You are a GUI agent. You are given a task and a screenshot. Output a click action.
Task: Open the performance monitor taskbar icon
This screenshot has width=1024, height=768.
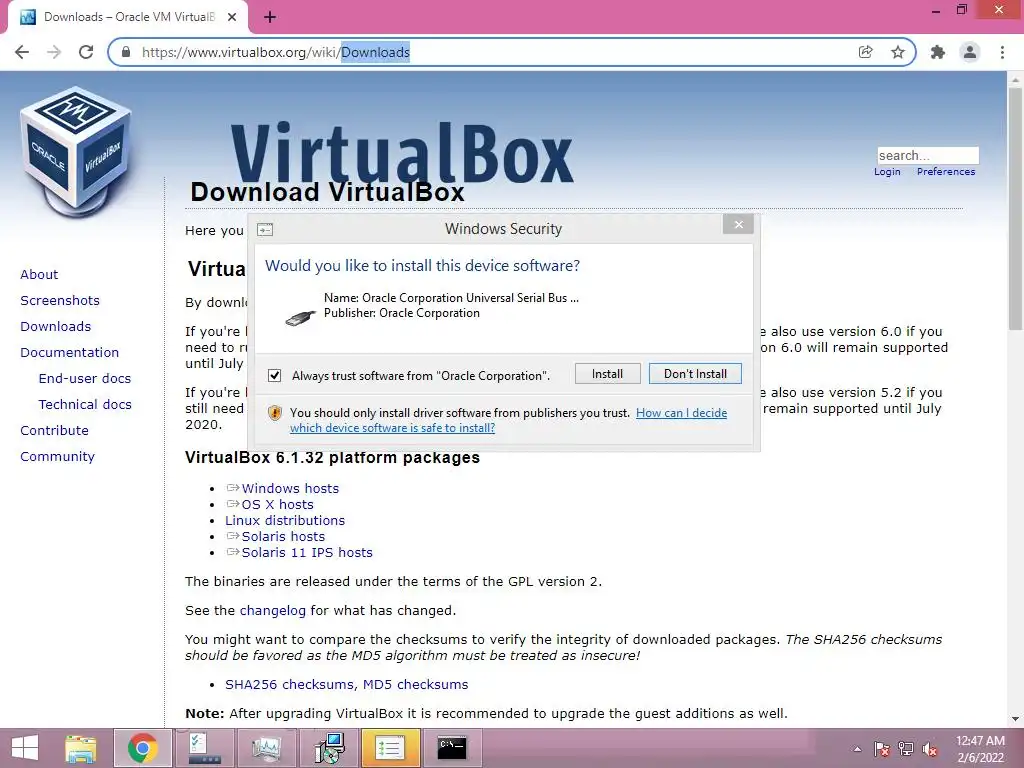(266, 748)
